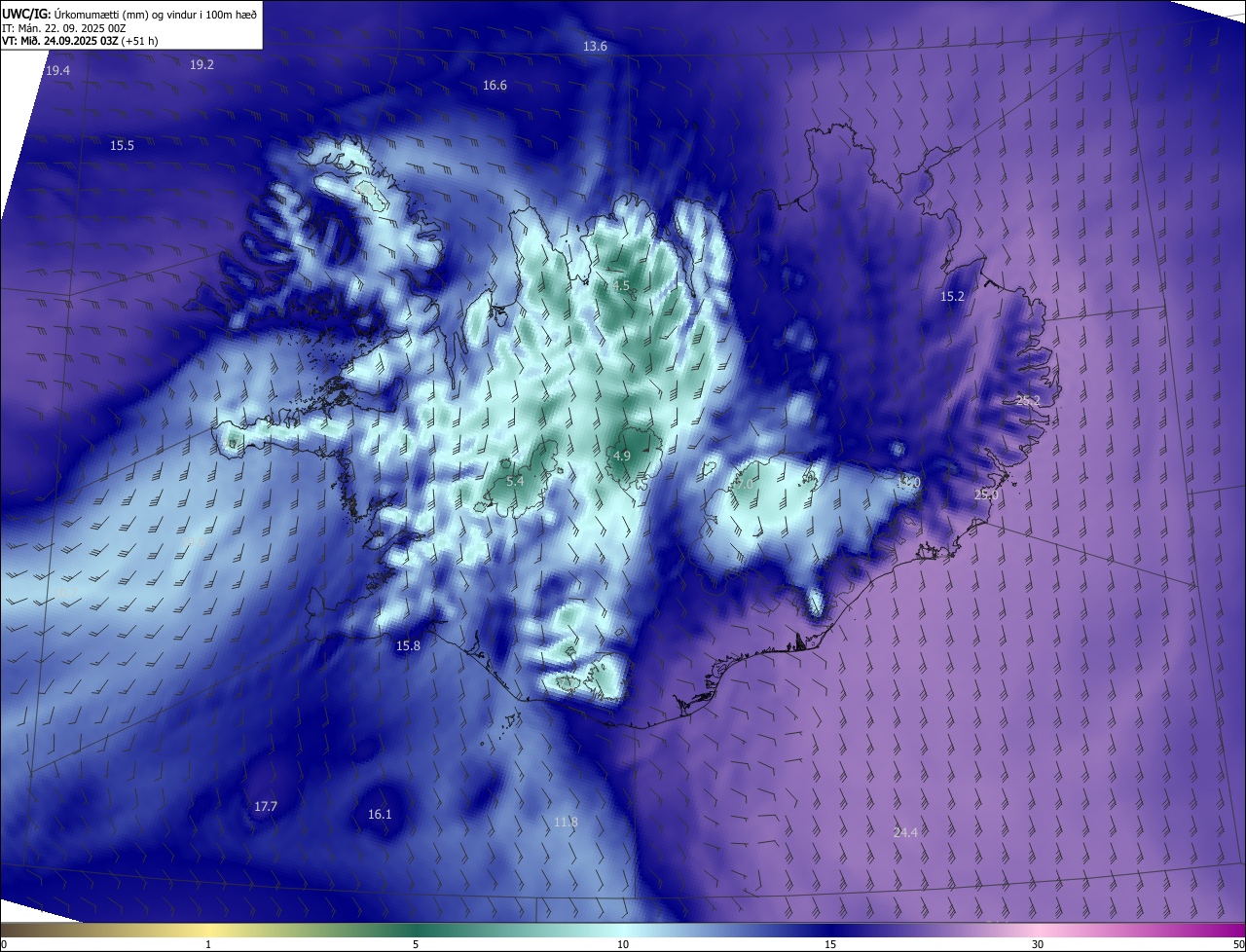Screen dimensions: 1246x952
Task: Click the 11.8 value label
Action: coord(566,823)
